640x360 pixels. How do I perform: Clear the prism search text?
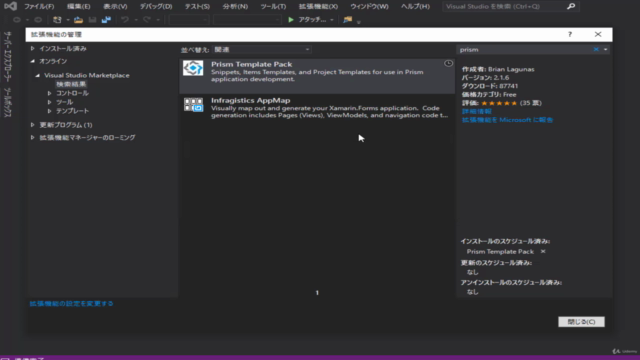pyautogui.click(x=596, y=49)
